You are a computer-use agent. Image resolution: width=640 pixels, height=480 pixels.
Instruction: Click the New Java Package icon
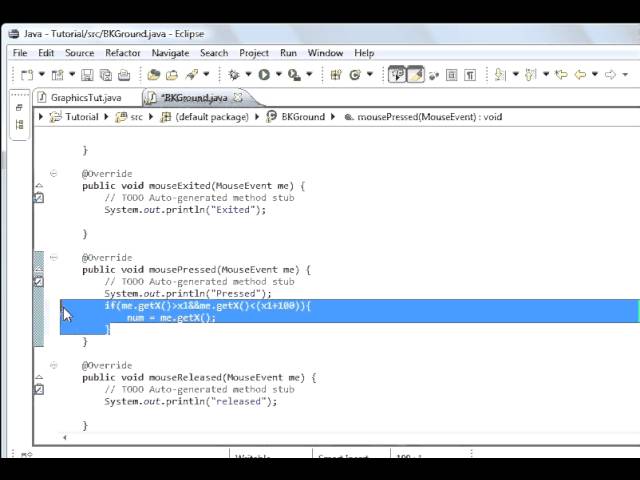336,75
